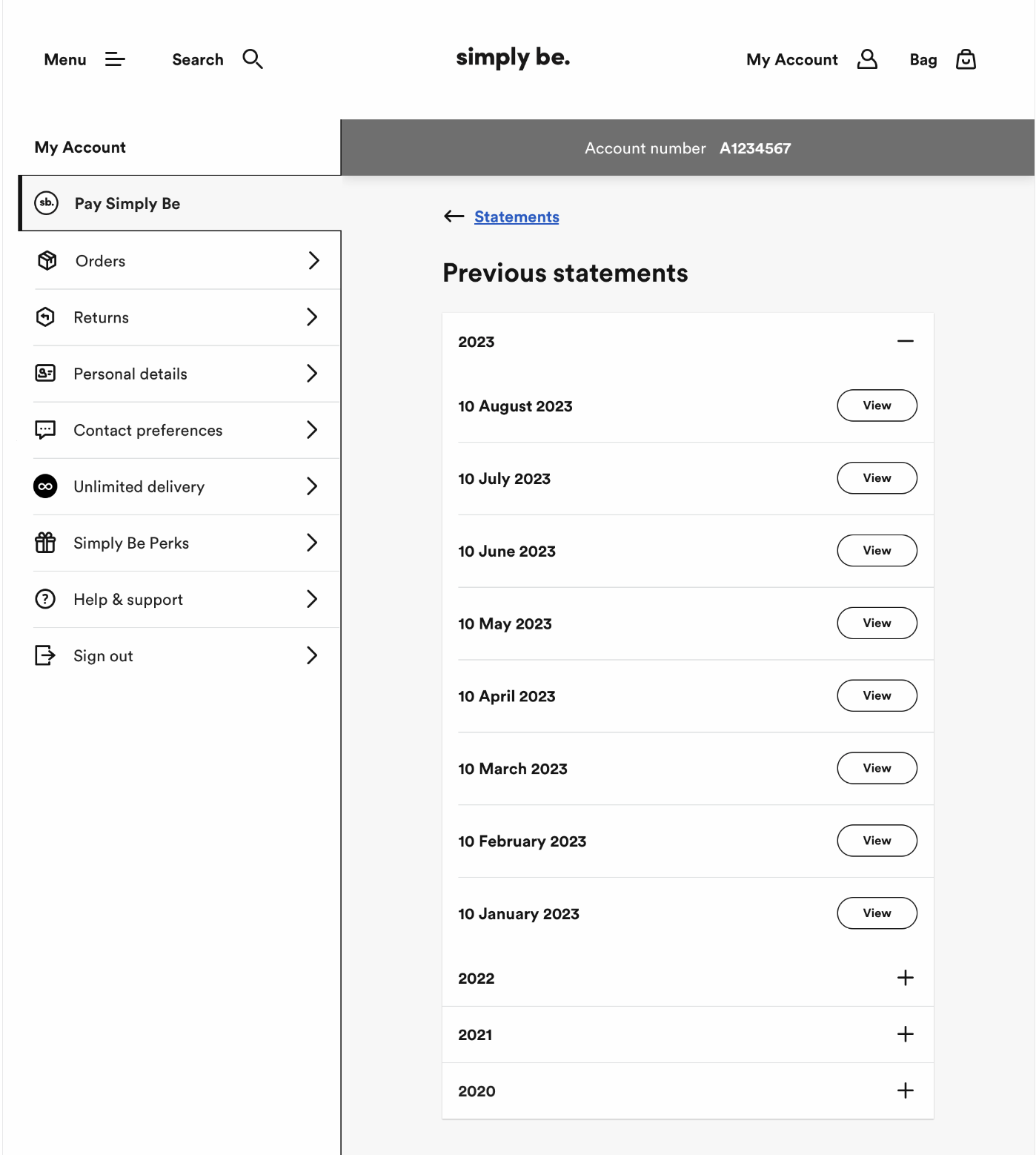This screenshot has width=1036, height=1155.
Task: Click the Bag label in header
Action: [923, 59]
